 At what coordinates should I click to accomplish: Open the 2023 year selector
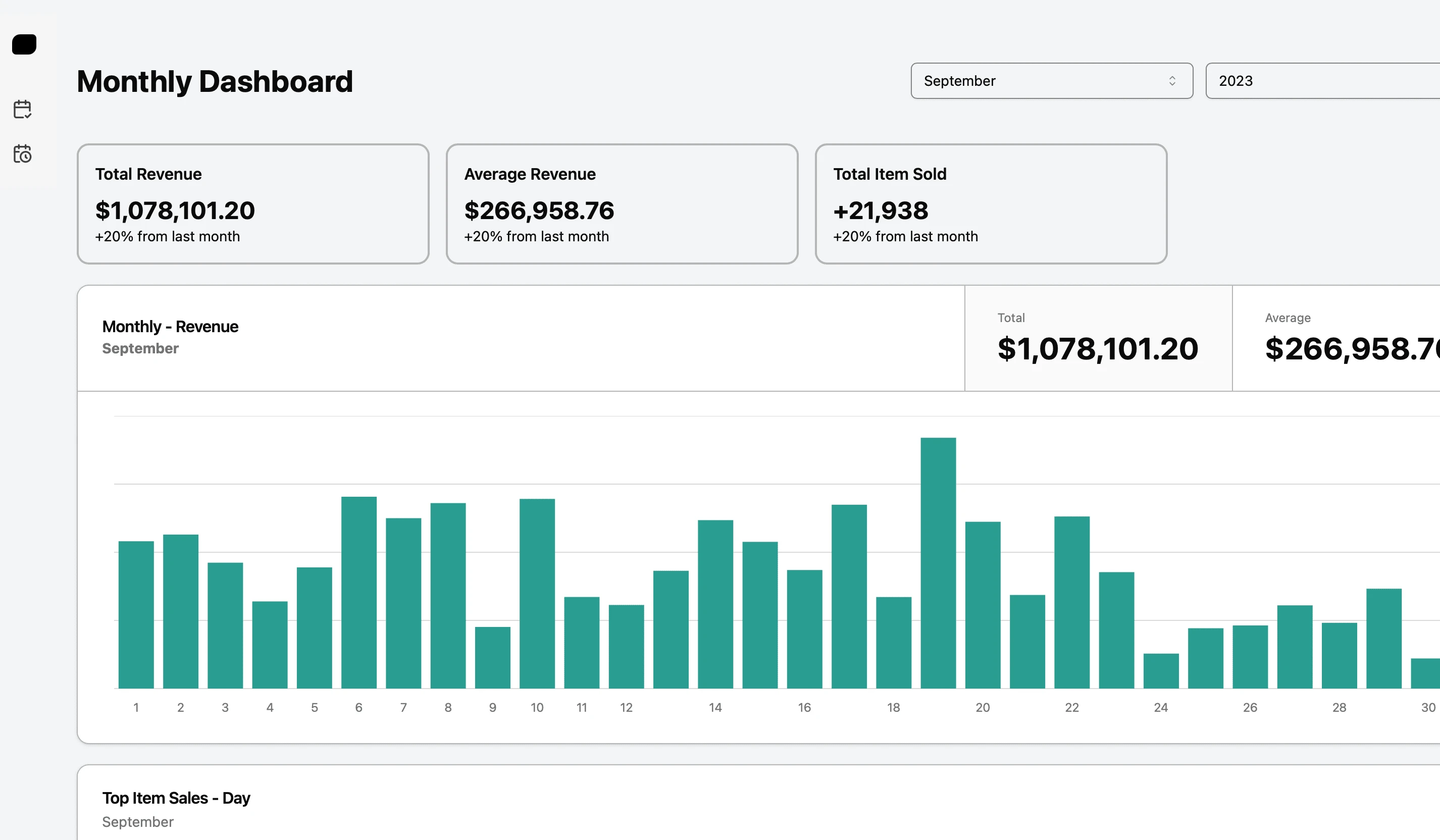(x=1323, y=81)
